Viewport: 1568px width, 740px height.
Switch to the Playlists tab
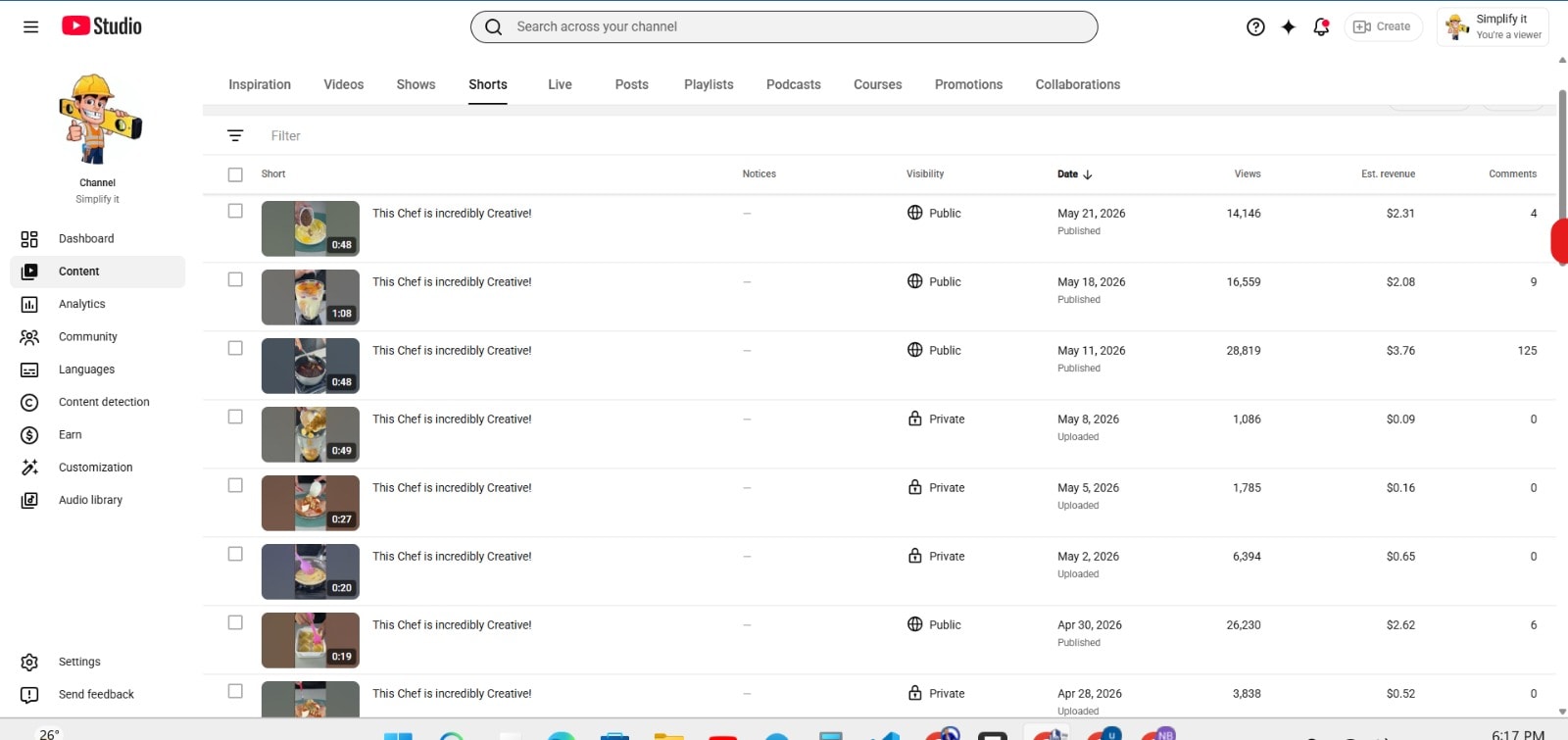click(709, 84)
